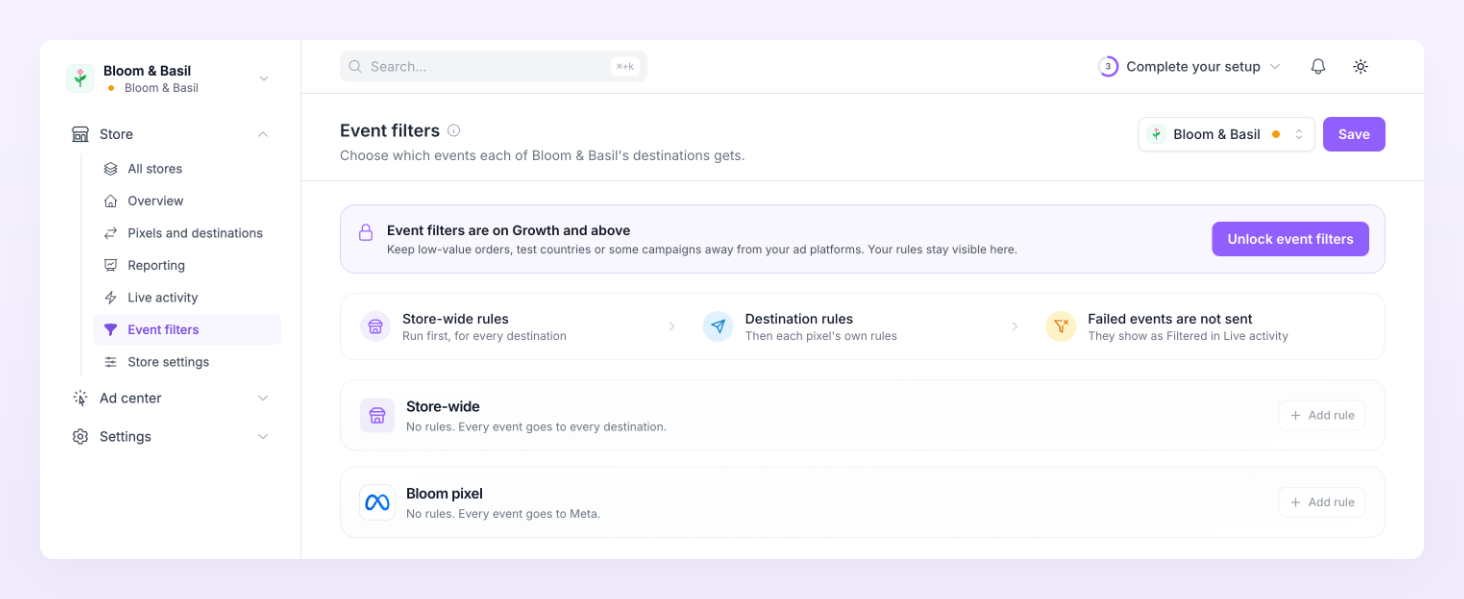Image resolution: width=1464 pixels, height=599 pixels.
Task: Click into the Search field
Action: (493, 67)
